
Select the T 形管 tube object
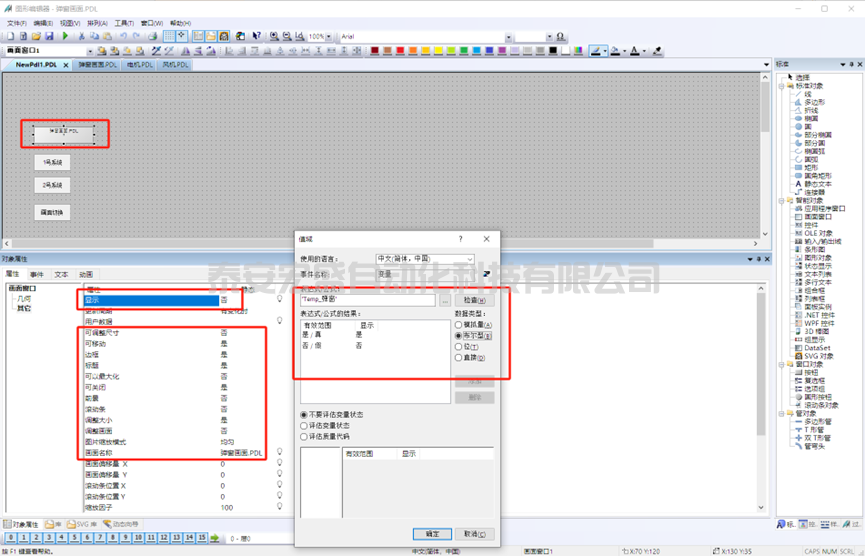pyautogui.click(x=817, y=430)
